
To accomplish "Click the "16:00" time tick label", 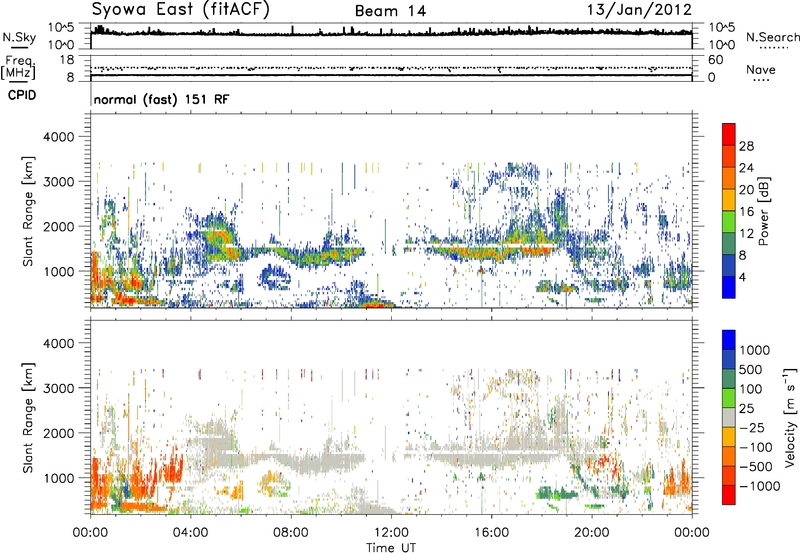I will point(491,533).
